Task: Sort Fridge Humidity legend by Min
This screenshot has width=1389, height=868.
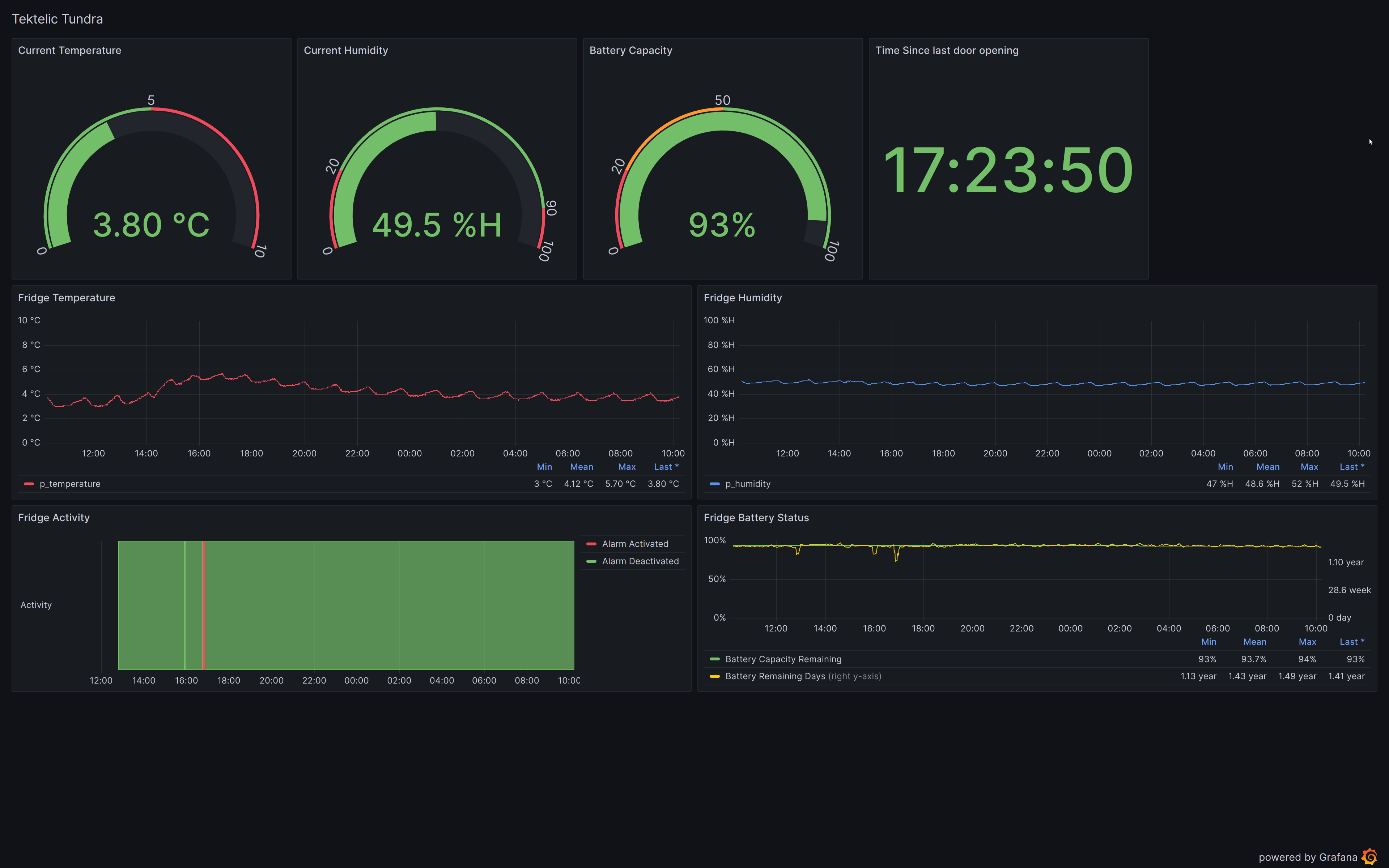Action: [1225, 467]
